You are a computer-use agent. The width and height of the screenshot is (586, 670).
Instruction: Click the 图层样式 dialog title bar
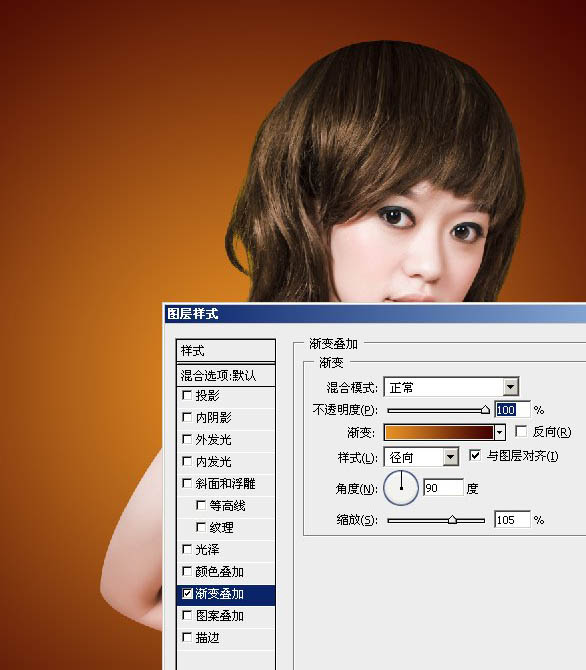click(375, 314)
